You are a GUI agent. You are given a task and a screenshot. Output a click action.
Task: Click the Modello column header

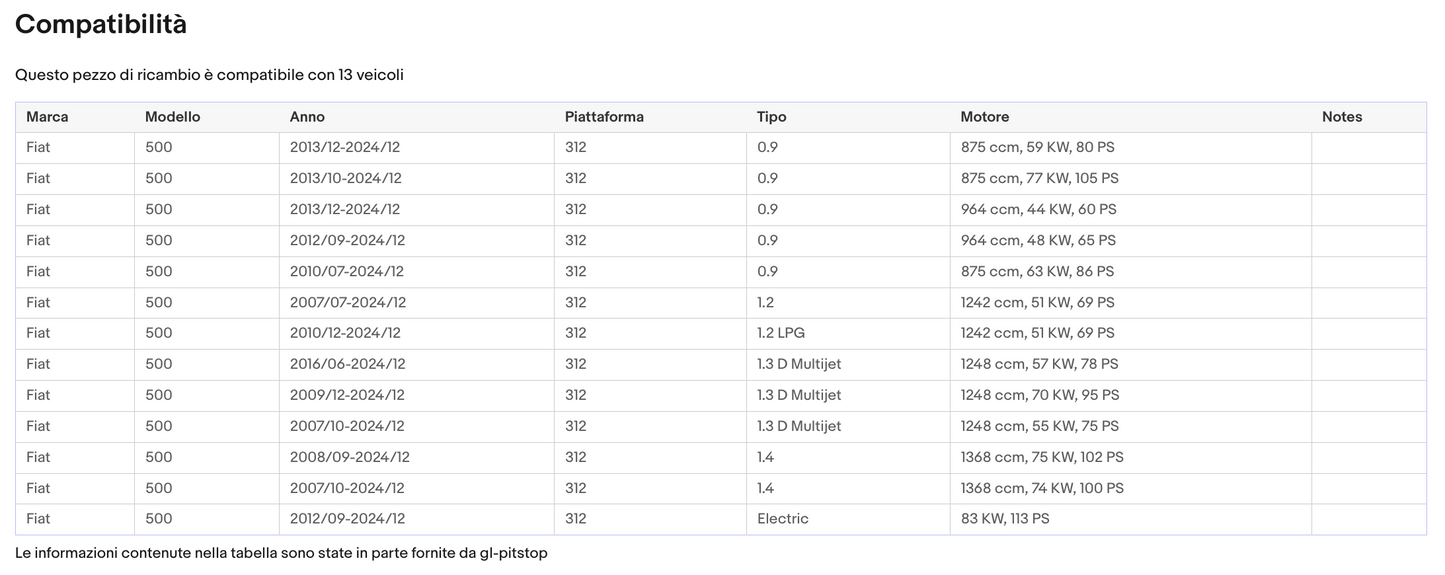(x=172, y=117)
